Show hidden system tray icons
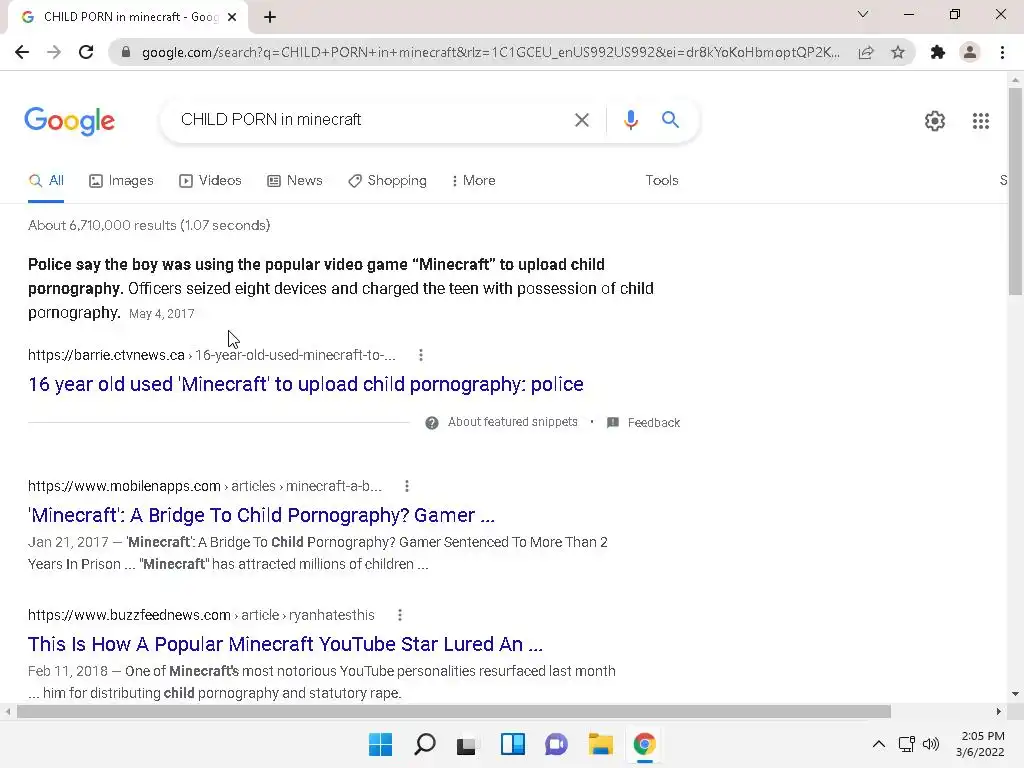 click(x=879, y=744)
